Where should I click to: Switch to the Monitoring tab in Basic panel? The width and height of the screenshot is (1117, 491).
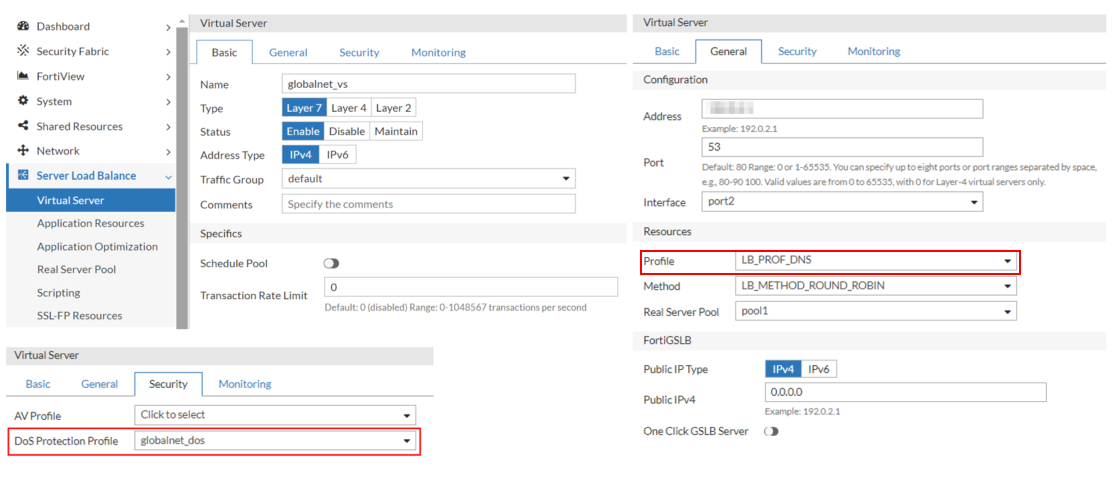coord(438,52)
